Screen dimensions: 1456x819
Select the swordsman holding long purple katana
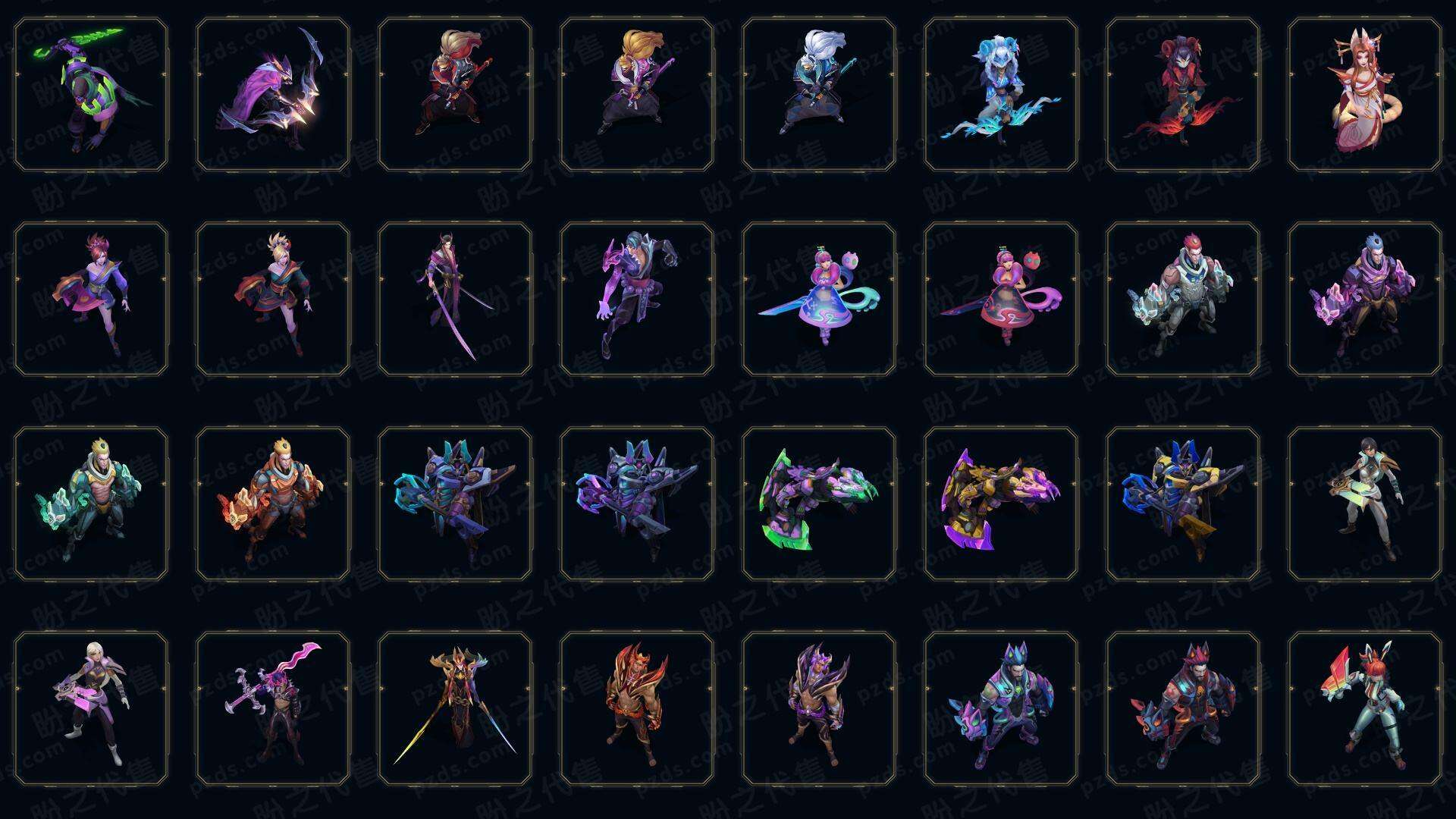pos(455,299)
